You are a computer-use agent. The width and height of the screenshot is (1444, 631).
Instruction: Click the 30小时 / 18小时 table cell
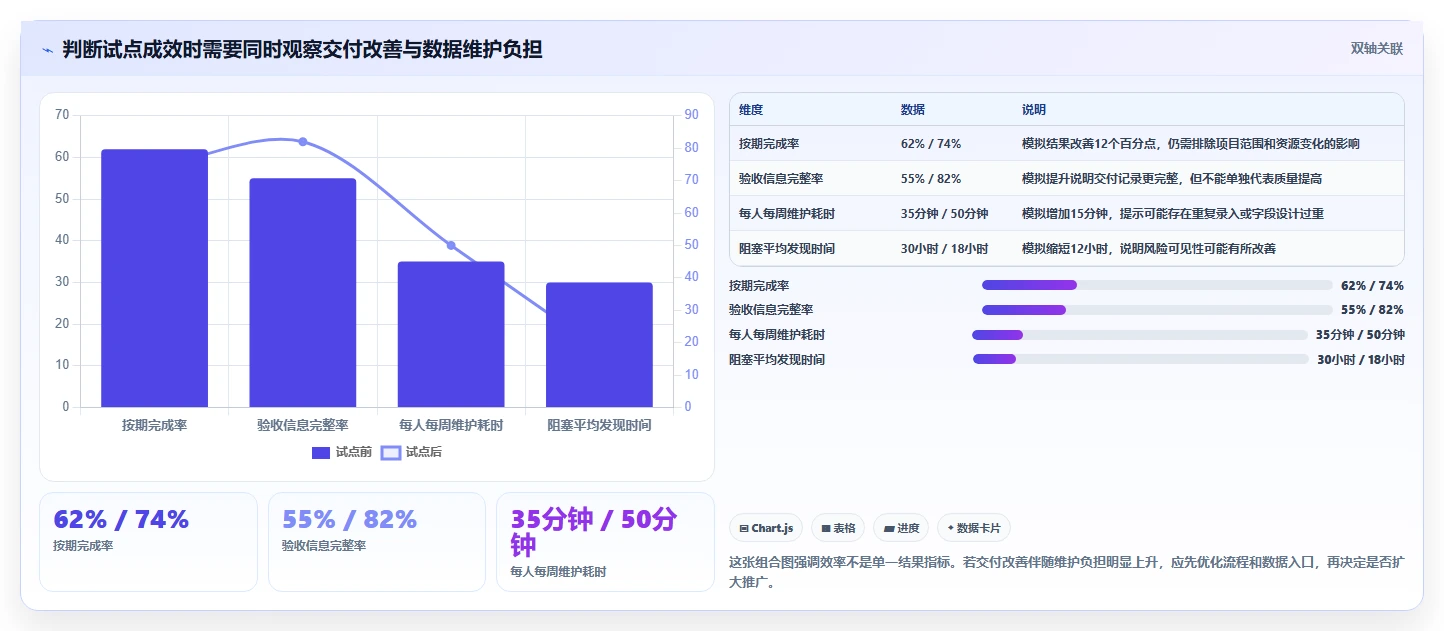pos(945,249)
